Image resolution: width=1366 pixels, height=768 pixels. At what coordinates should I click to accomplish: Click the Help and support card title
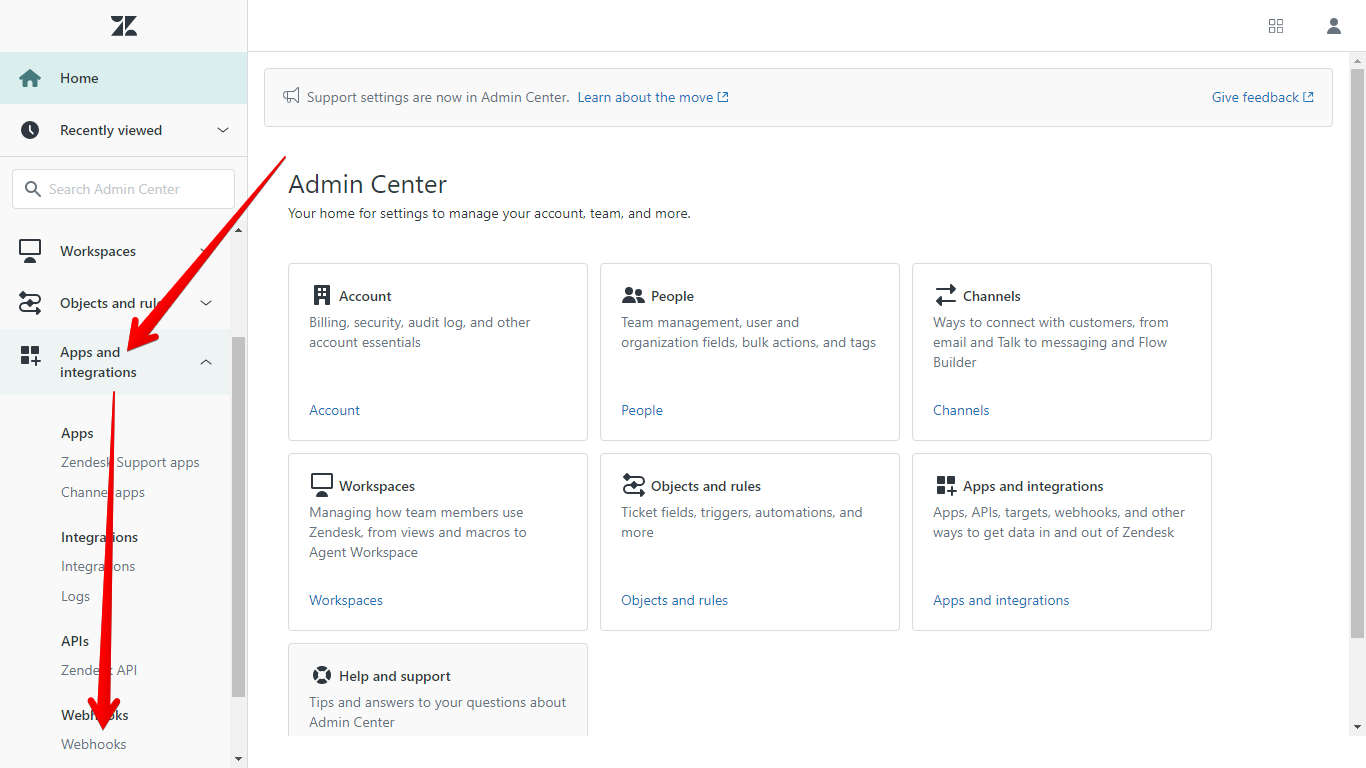click(395, 676)
